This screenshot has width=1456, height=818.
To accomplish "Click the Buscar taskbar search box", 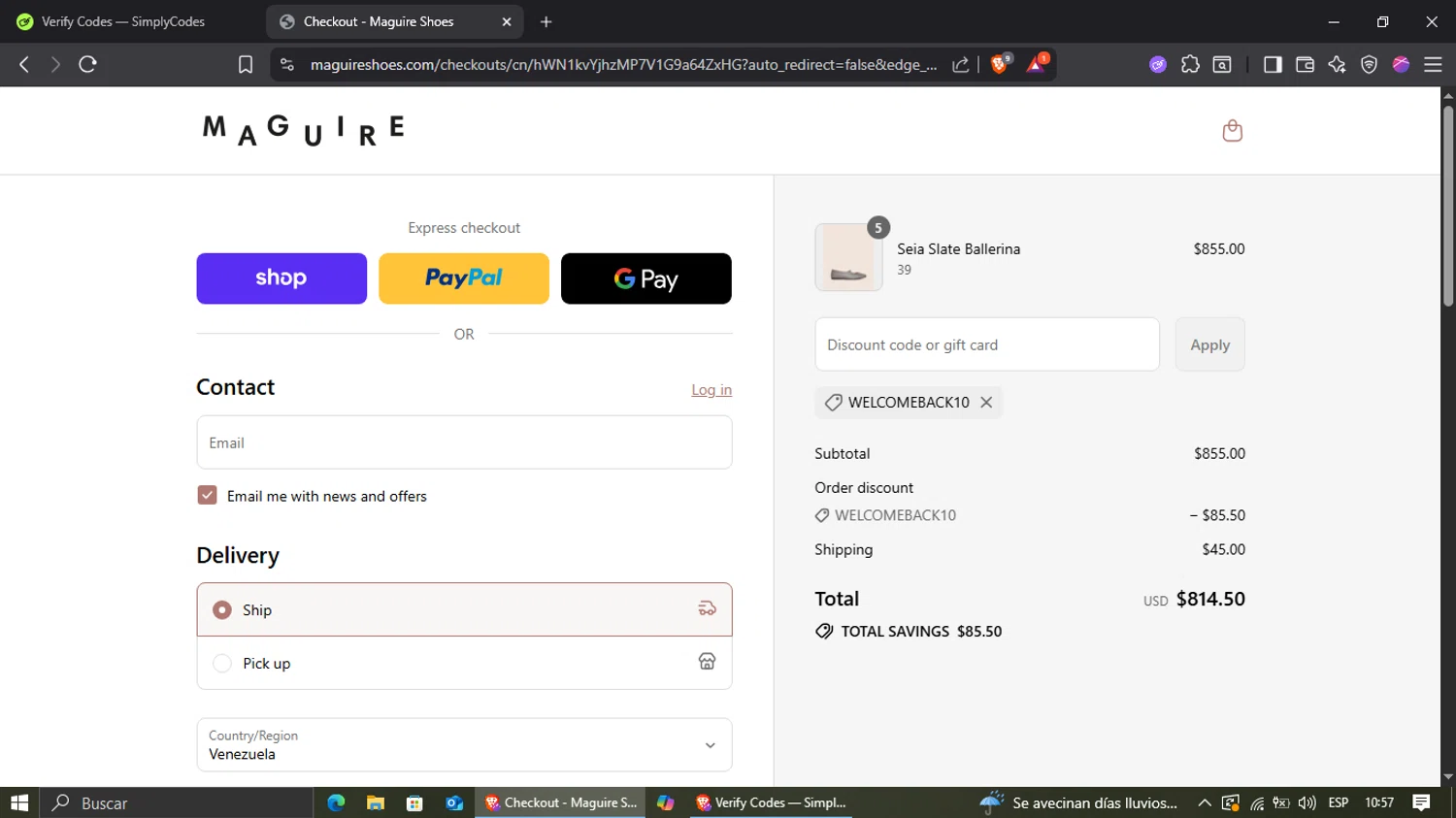I will click(x=177, y=802).
